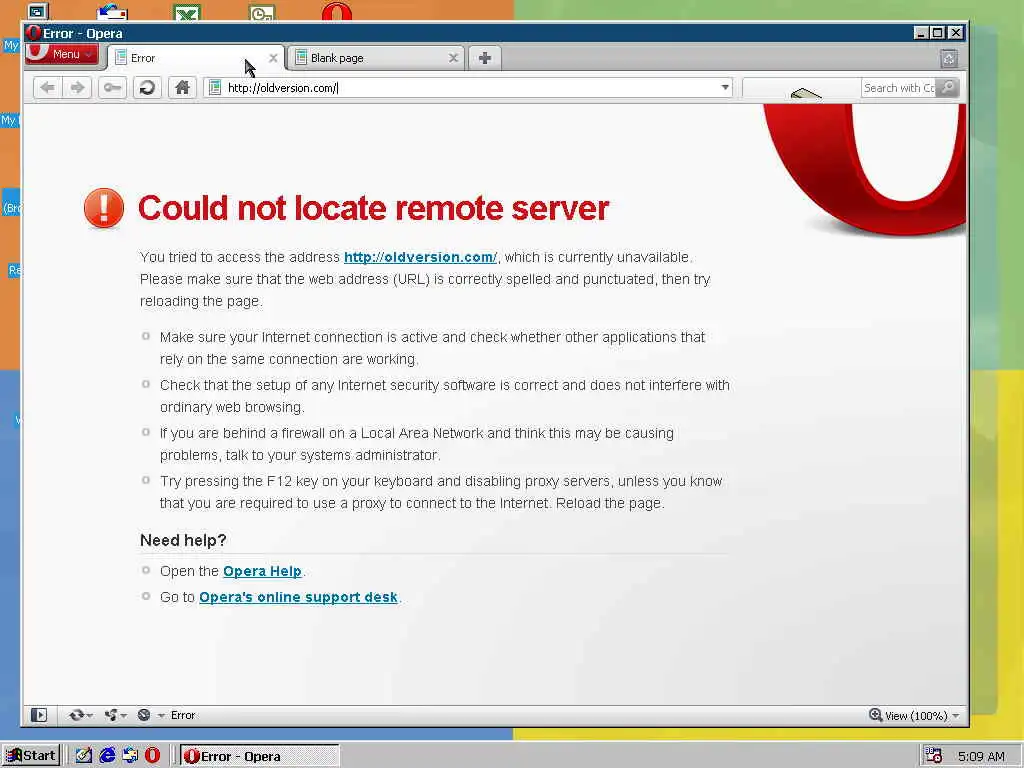Image resolution: width=1024 pixels, height=768 pixels.
Task: Follow the http://oldversion.com/ link
Action: point(420,257)
